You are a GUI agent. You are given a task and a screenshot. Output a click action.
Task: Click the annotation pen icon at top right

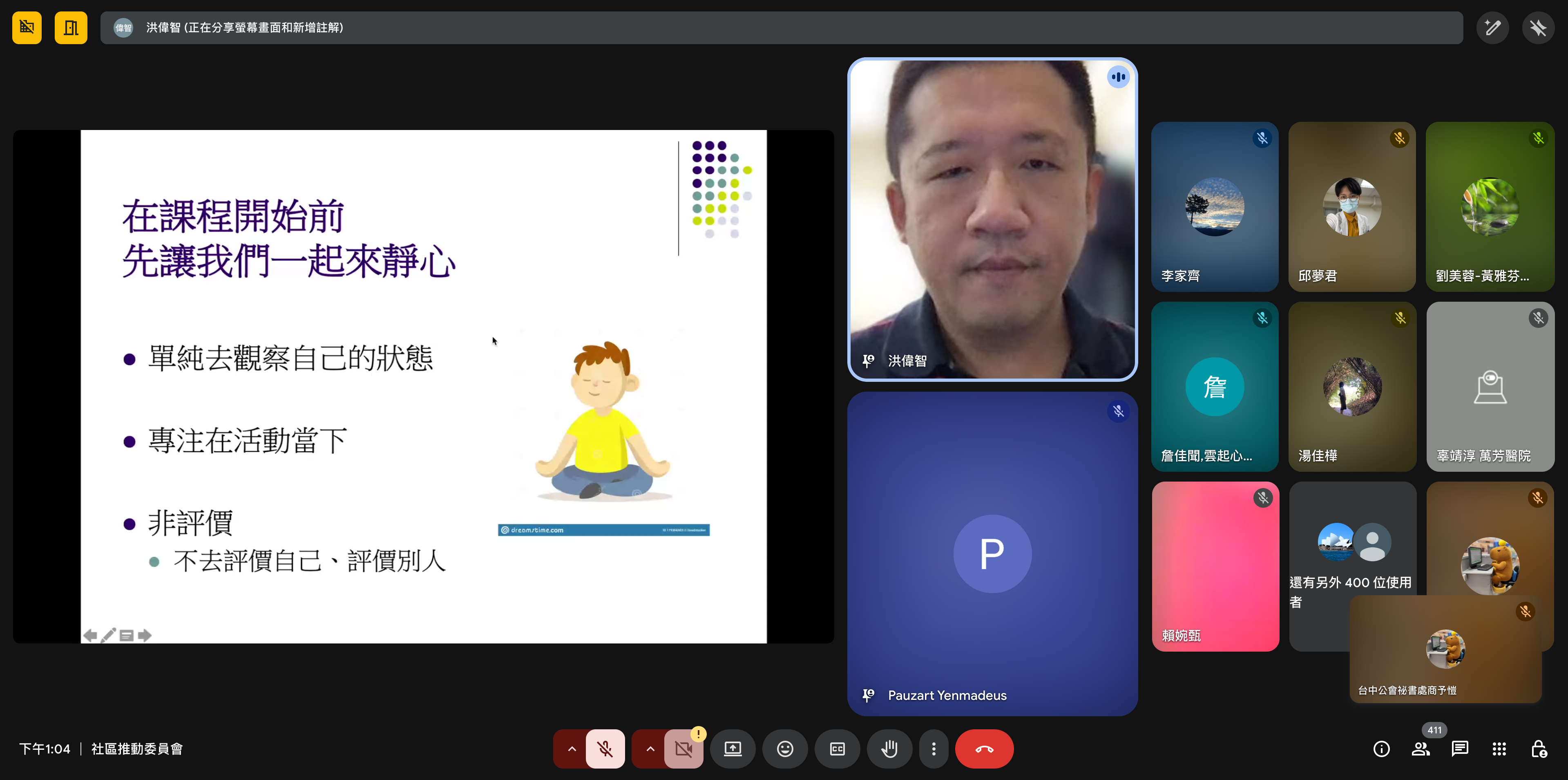pos(1492,27)
